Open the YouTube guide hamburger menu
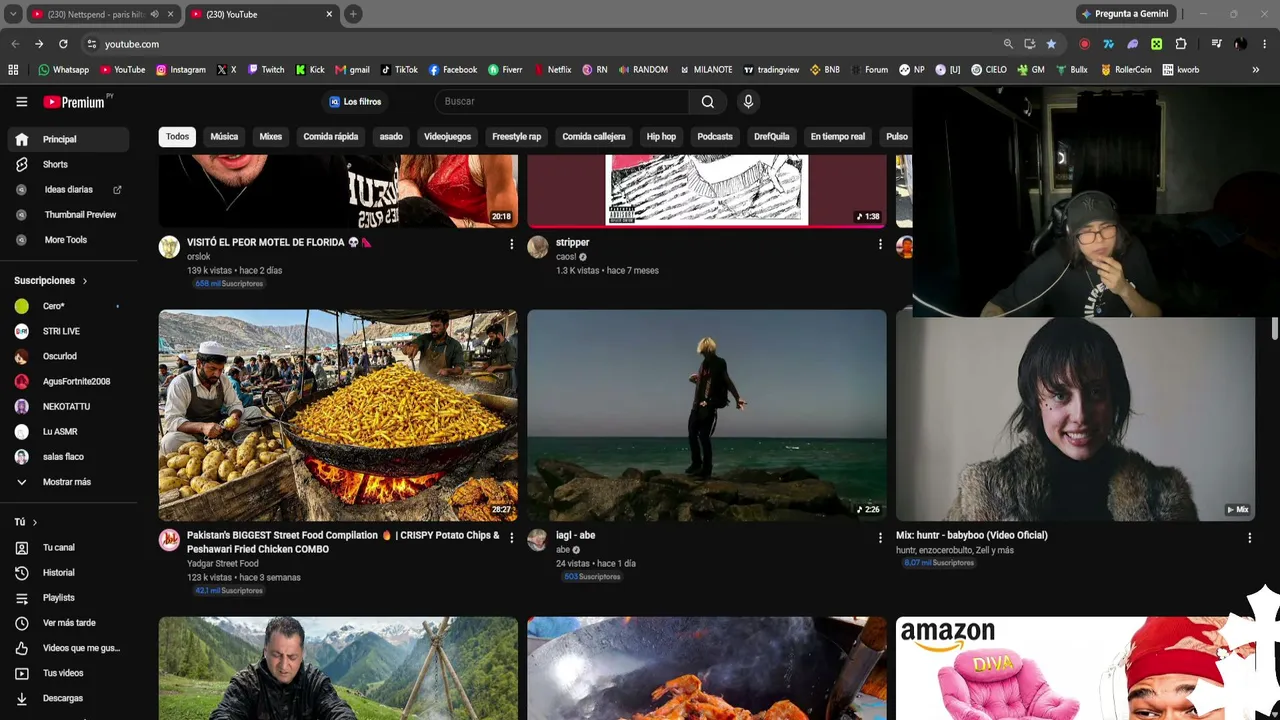1280x720 pixels. [x=21, y=101]
